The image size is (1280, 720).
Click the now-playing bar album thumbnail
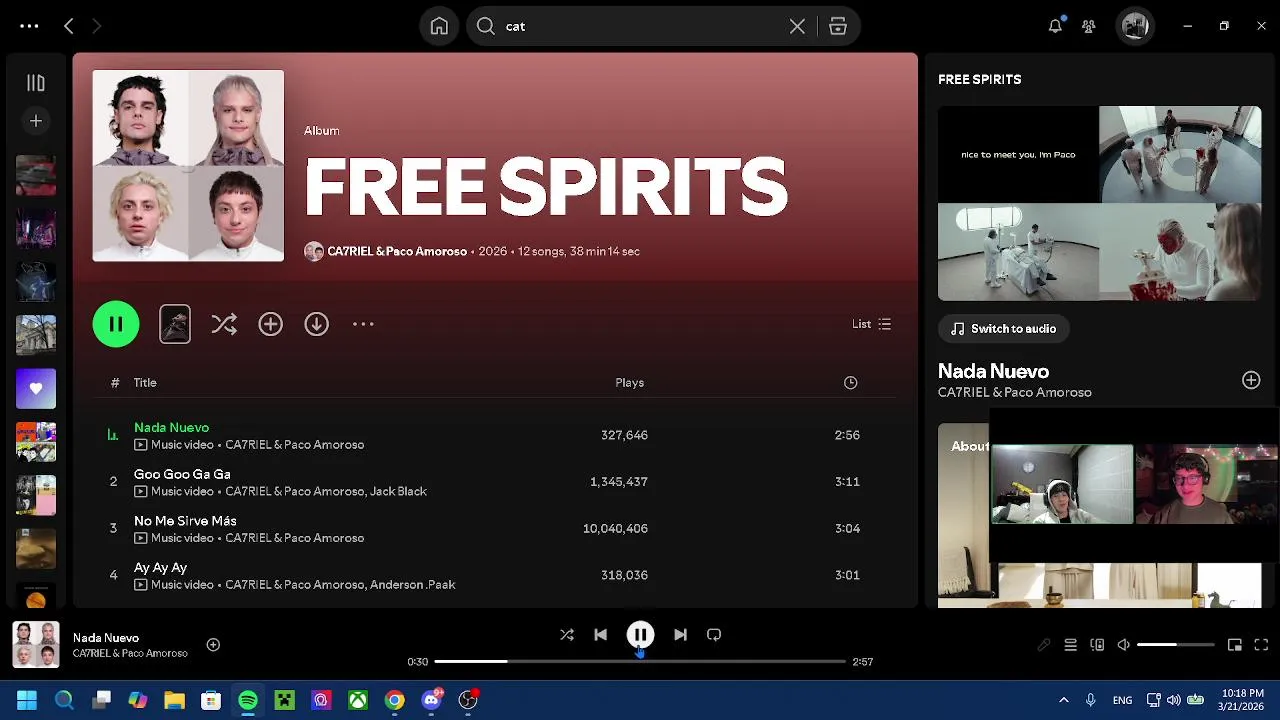[35, 645]
